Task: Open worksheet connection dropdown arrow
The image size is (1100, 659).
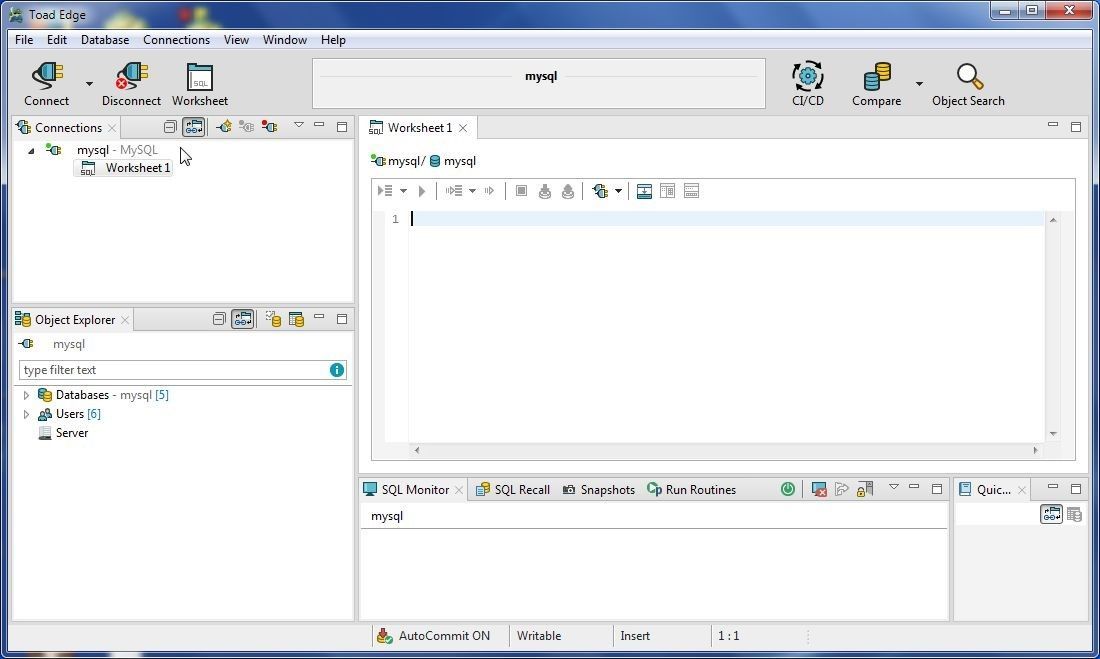Action: point(618,191)
